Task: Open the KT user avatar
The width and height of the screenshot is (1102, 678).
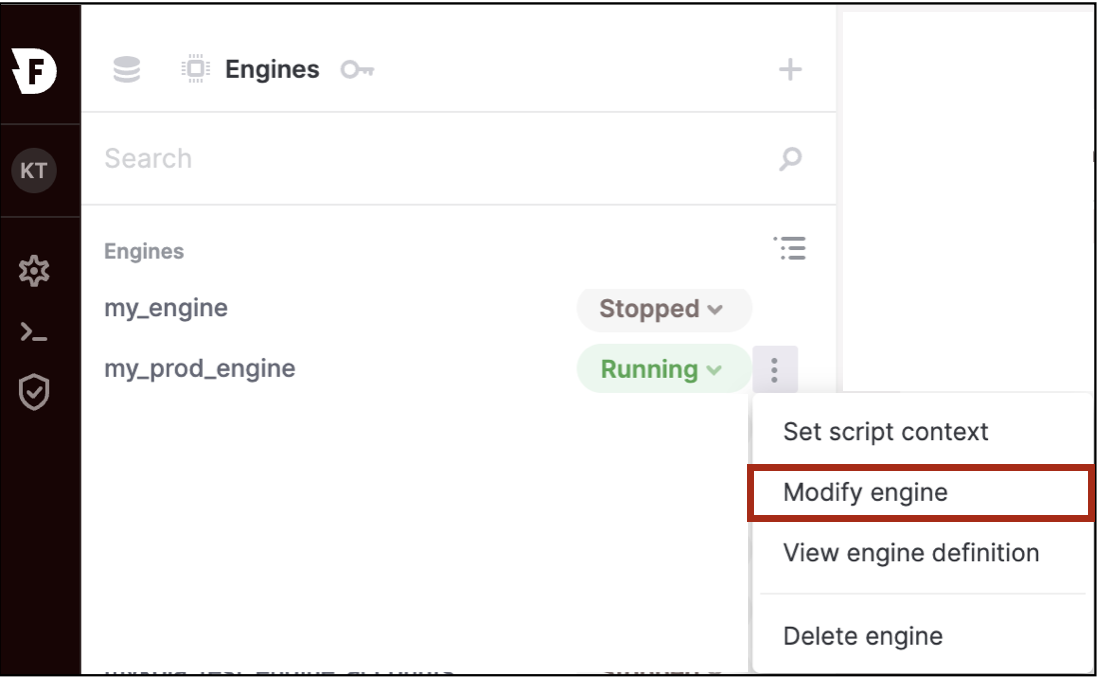Action: tap(34, 170)
